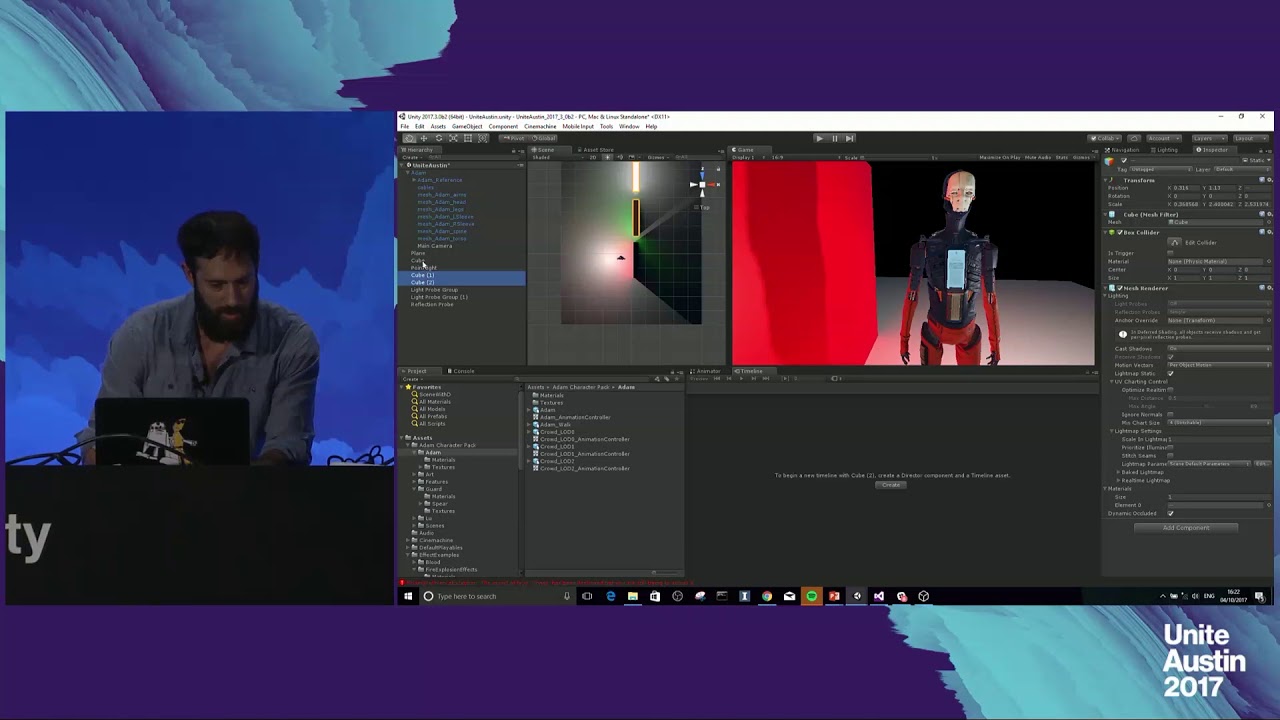
Task: Click the Step frame button
Action: 849,138
